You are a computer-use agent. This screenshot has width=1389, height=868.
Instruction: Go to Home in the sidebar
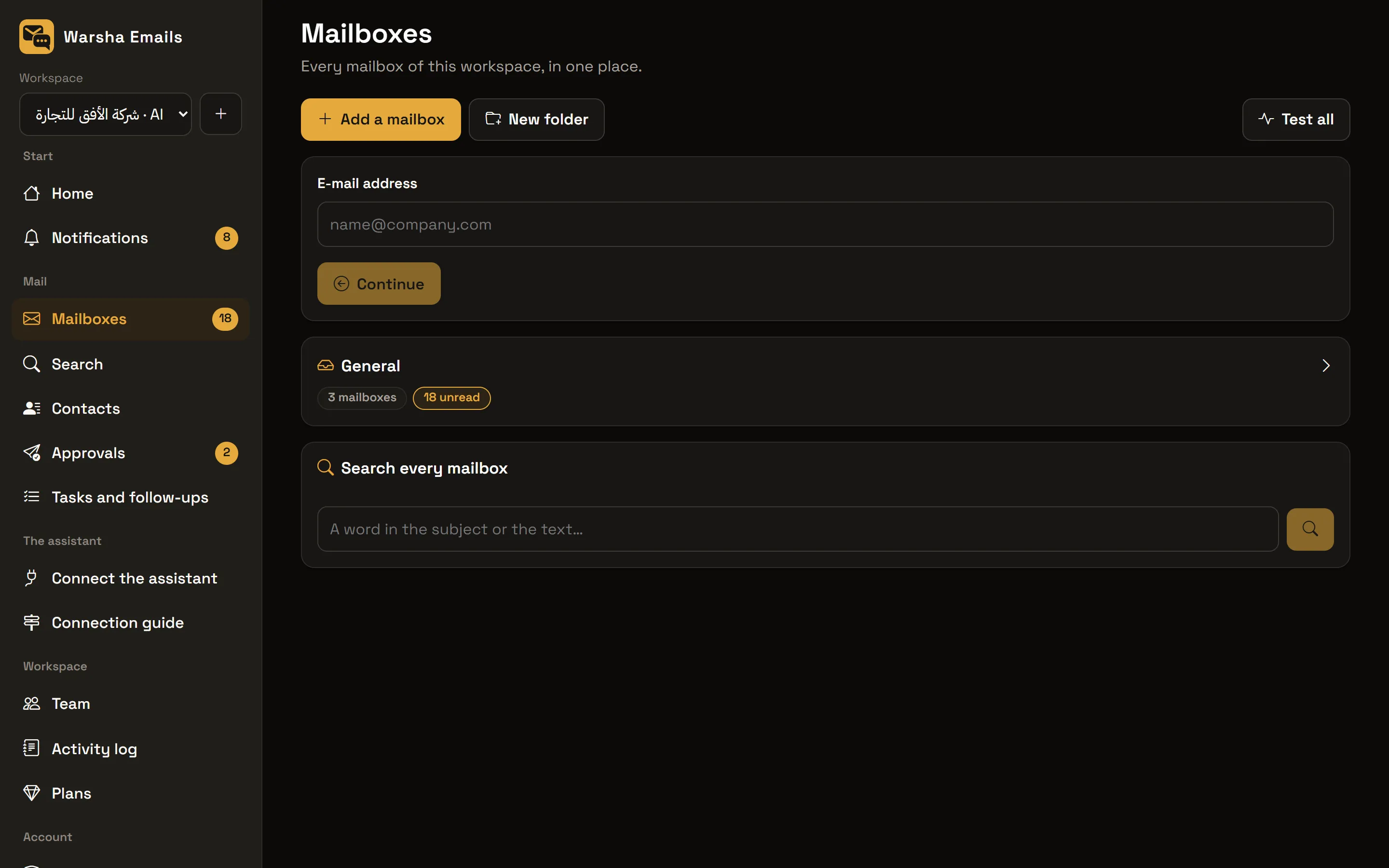(130, 193)
